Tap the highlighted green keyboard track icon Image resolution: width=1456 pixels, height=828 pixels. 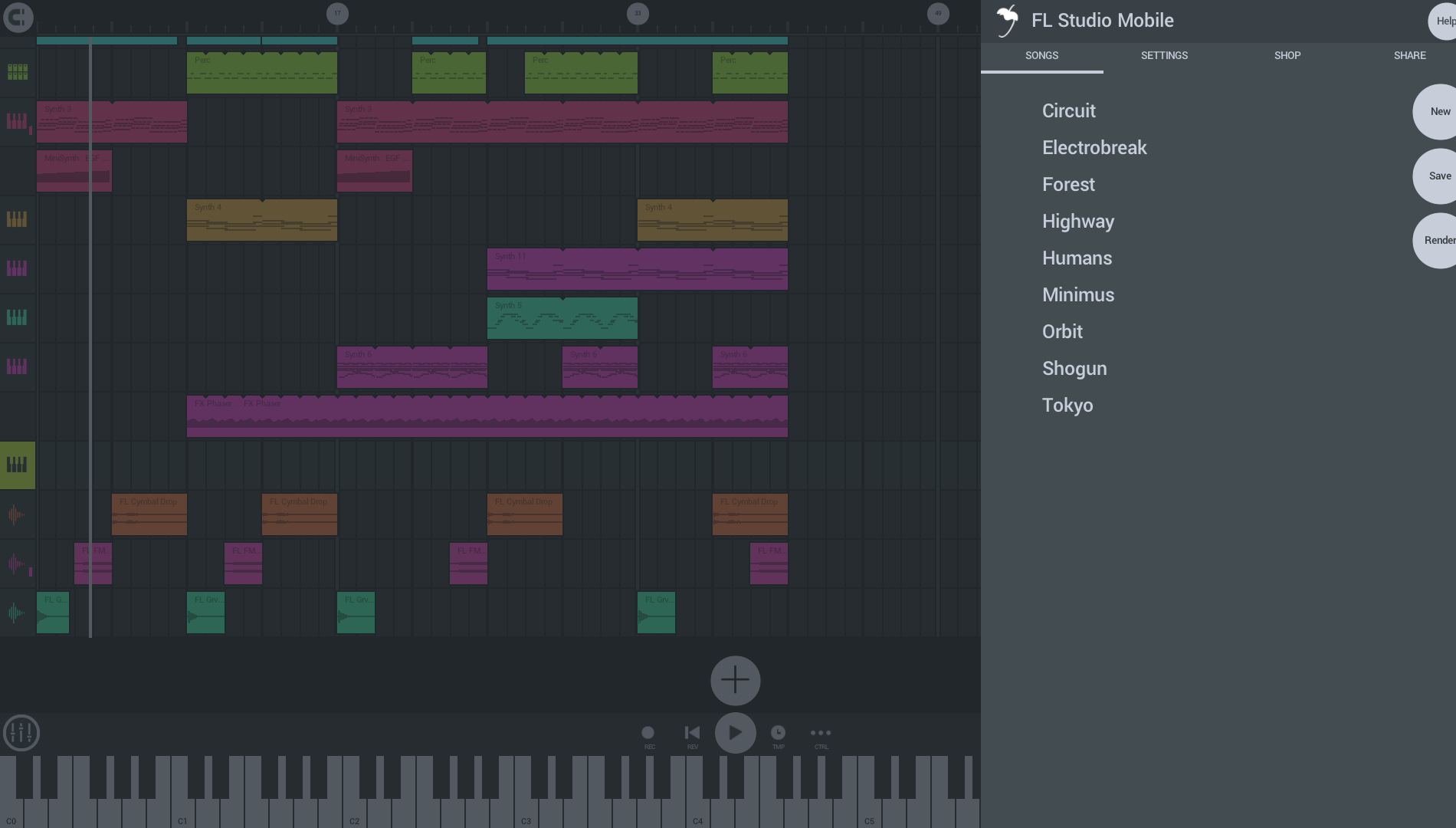[x=18, y=465]
